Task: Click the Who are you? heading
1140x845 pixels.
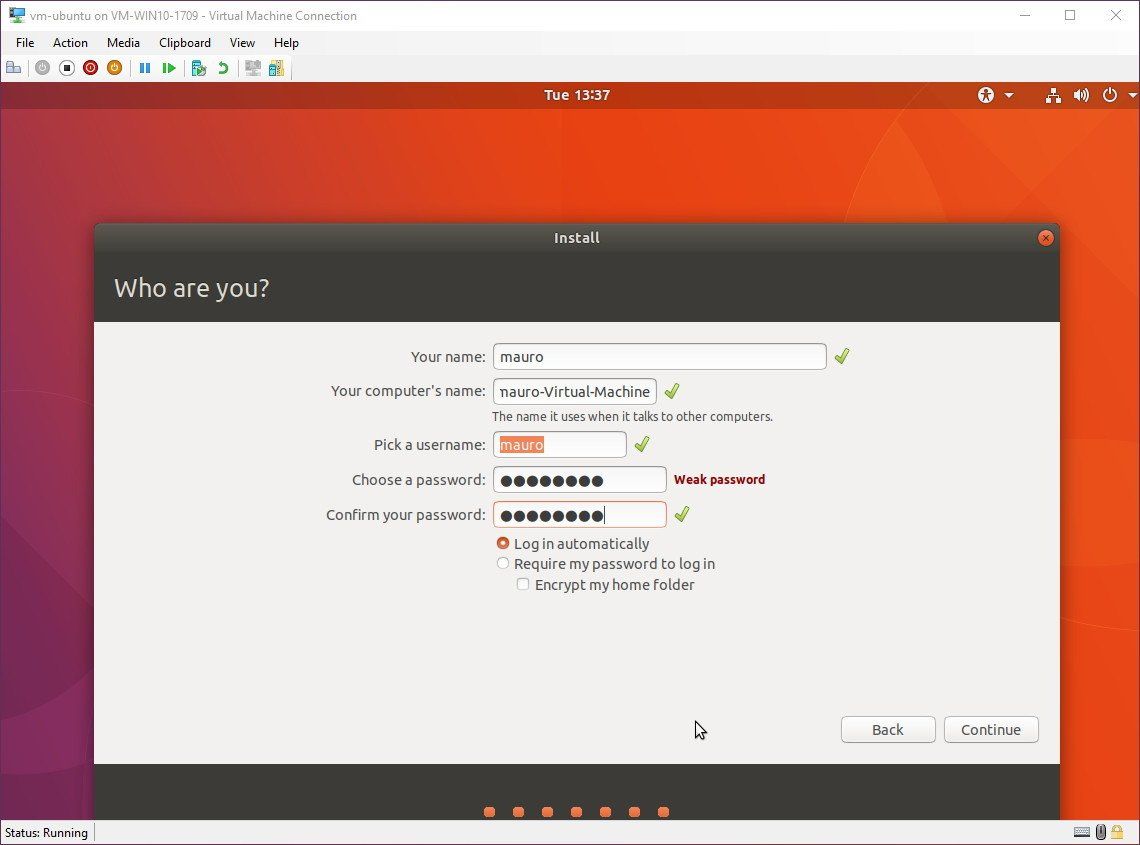Action: 192,288
